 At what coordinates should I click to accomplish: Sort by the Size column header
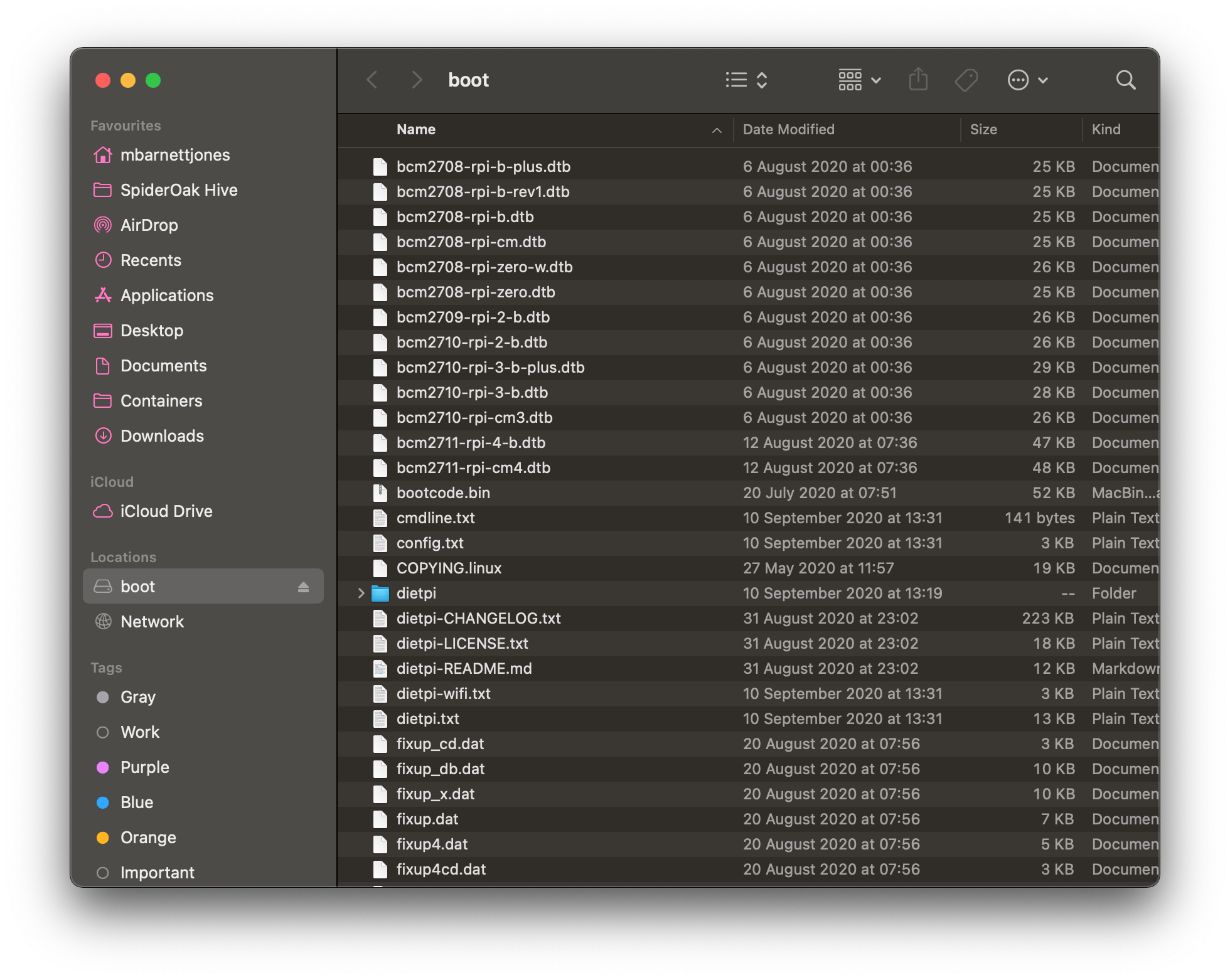983,129
